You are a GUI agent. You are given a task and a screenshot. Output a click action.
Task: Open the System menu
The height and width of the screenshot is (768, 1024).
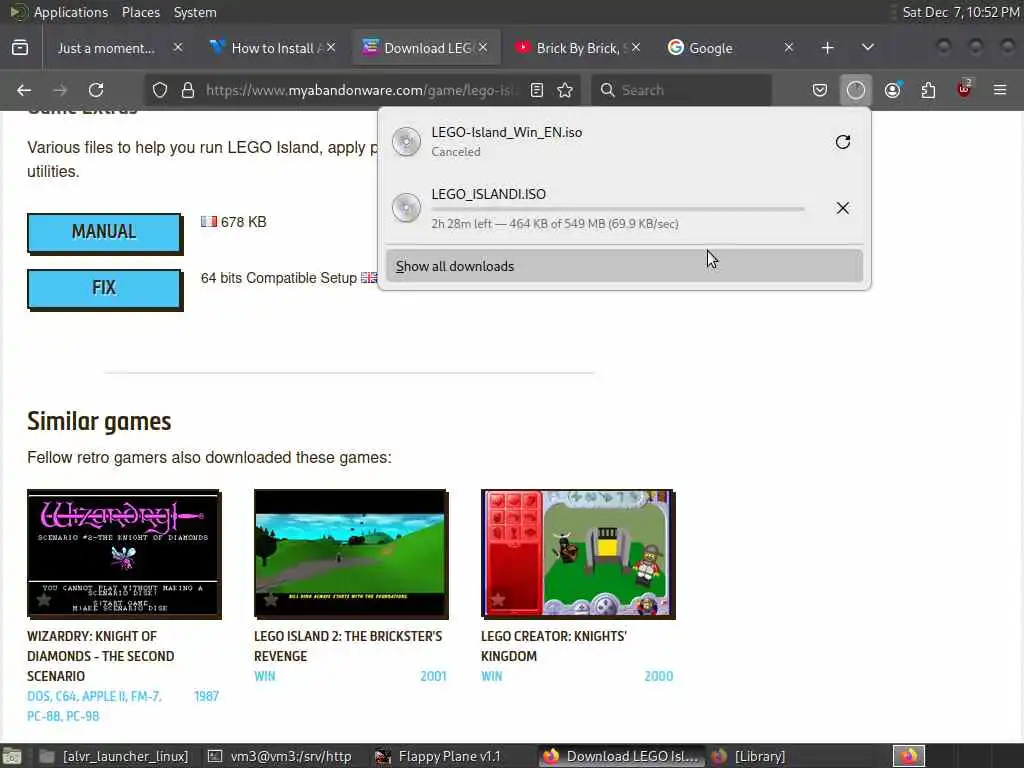(x=195, y=12)
